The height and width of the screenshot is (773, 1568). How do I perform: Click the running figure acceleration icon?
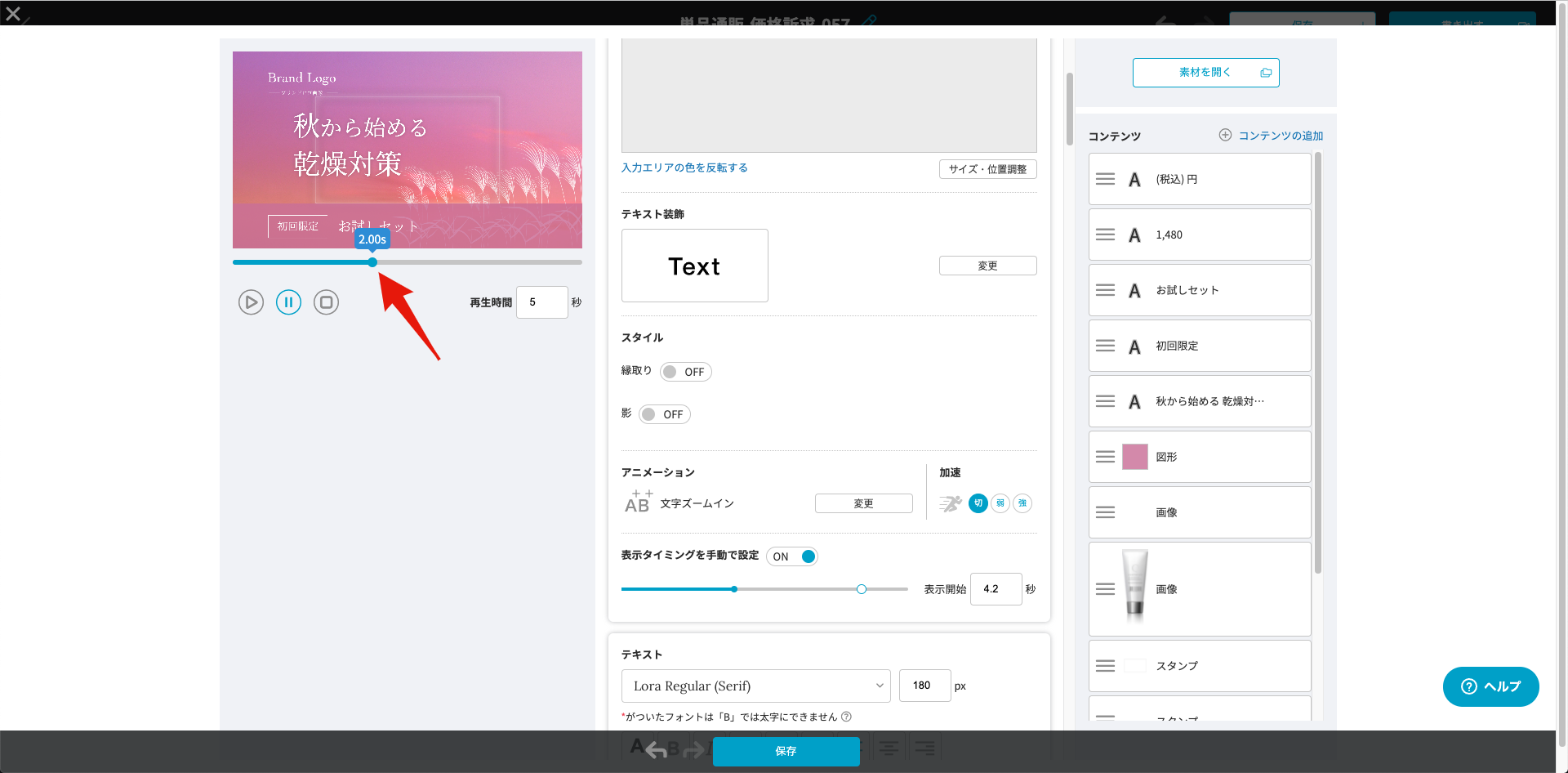pyautogui.click(x=950, y=503)
